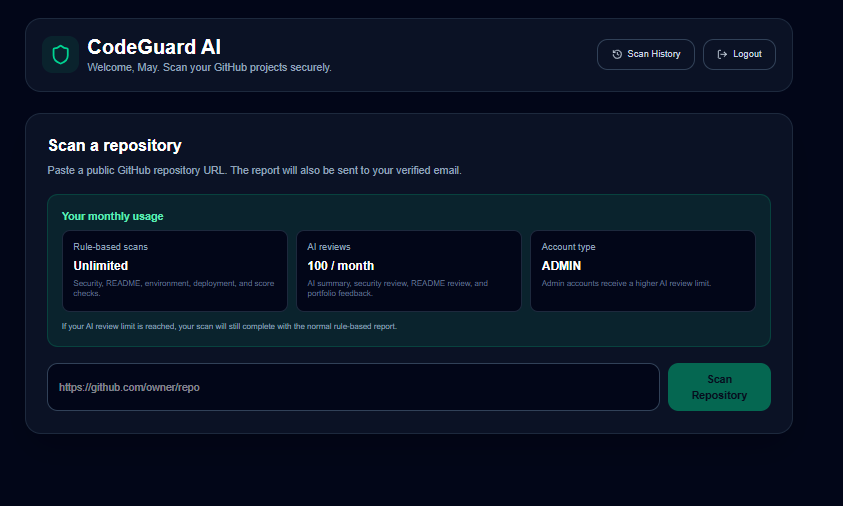The image size is (843, 506).
Task: Select the Rule-based scans usage card
Action: pyautogui.click(x=175, y=271)
